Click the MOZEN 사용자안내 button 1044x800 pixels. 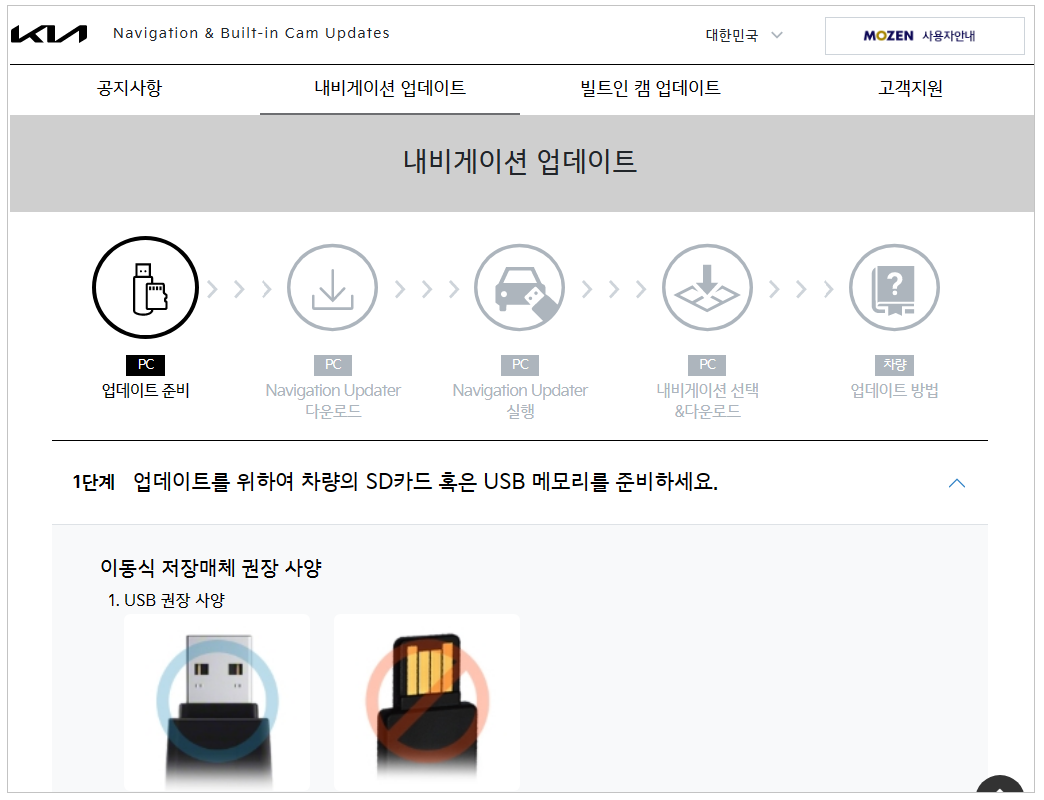pyautogui.click(x=924, y=36)
